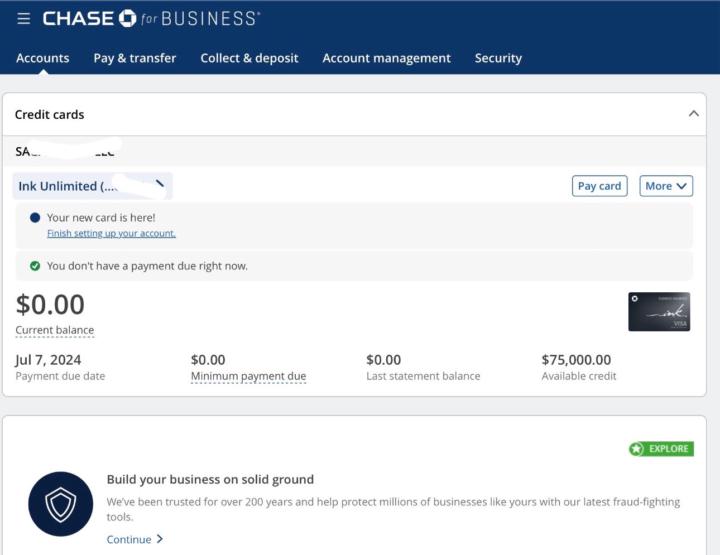Click Build your business on solid ground heading
Viewport: 720px width, 555px height.
pos(210,479)
